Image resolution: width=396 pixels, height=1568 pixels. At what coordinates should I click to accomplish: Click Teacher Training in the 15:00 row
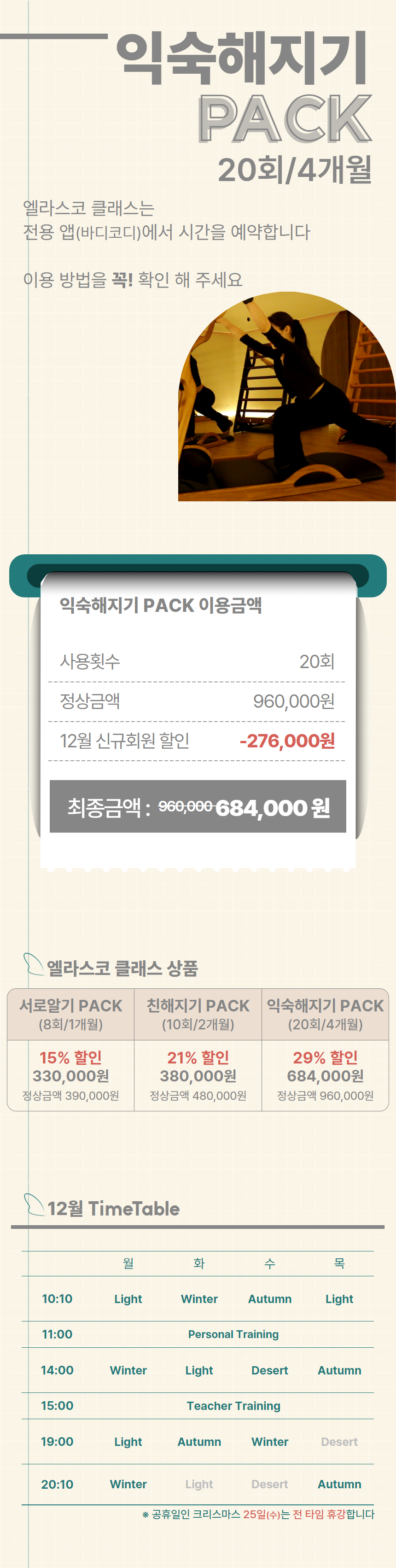click(233, 1405)
